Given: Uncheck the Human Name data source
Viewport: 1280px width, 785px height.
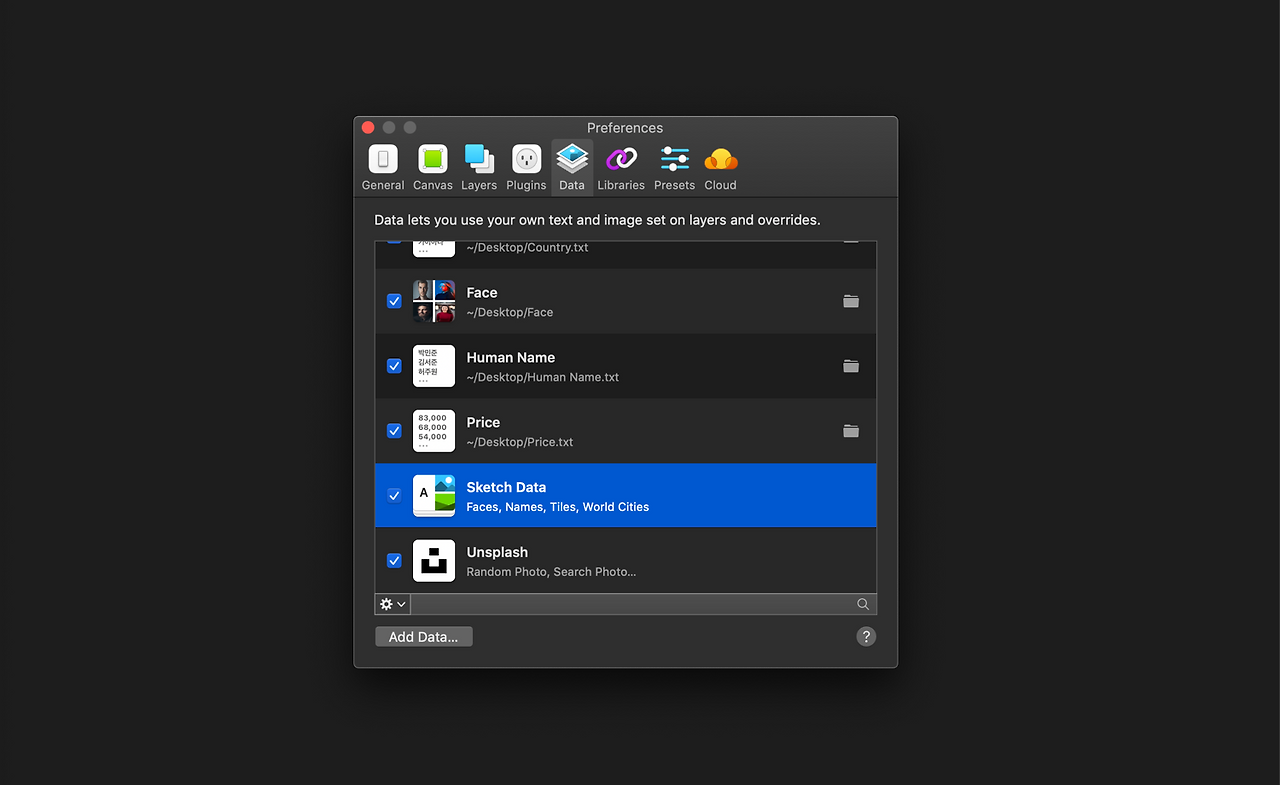Looking at the screenshot, I should (393, 365).
